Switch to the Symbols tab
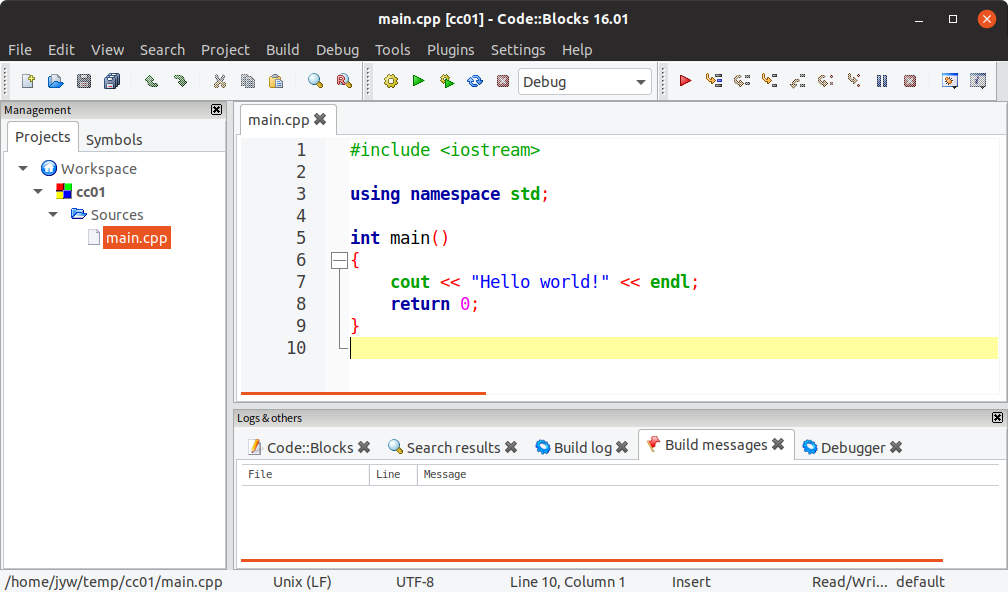Viewport: 1008px width, 592px height. (x=114, y=140)
